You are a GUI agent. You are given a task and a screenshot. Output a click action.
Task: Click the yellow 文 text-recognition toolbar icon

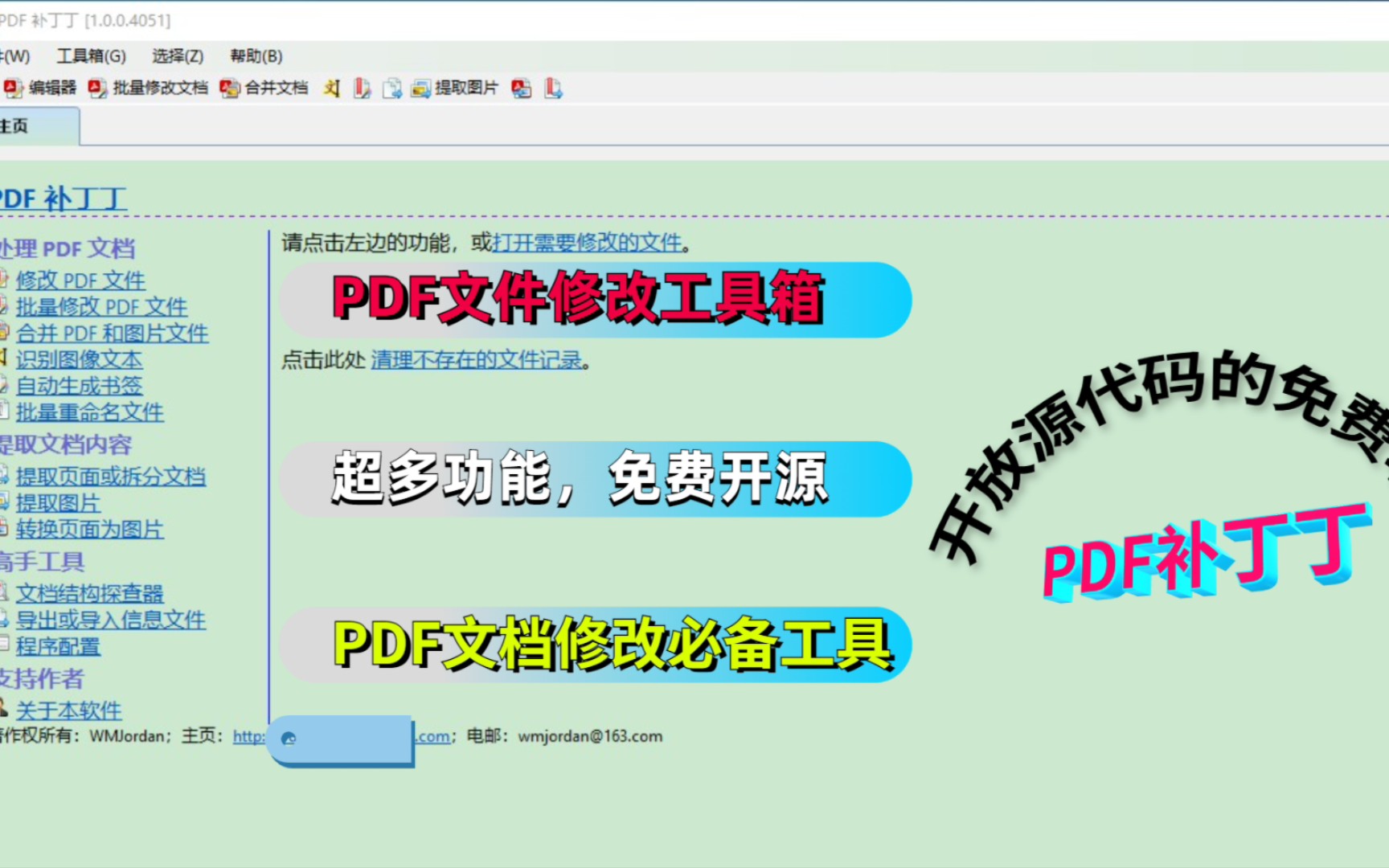(x=332, y=88)
